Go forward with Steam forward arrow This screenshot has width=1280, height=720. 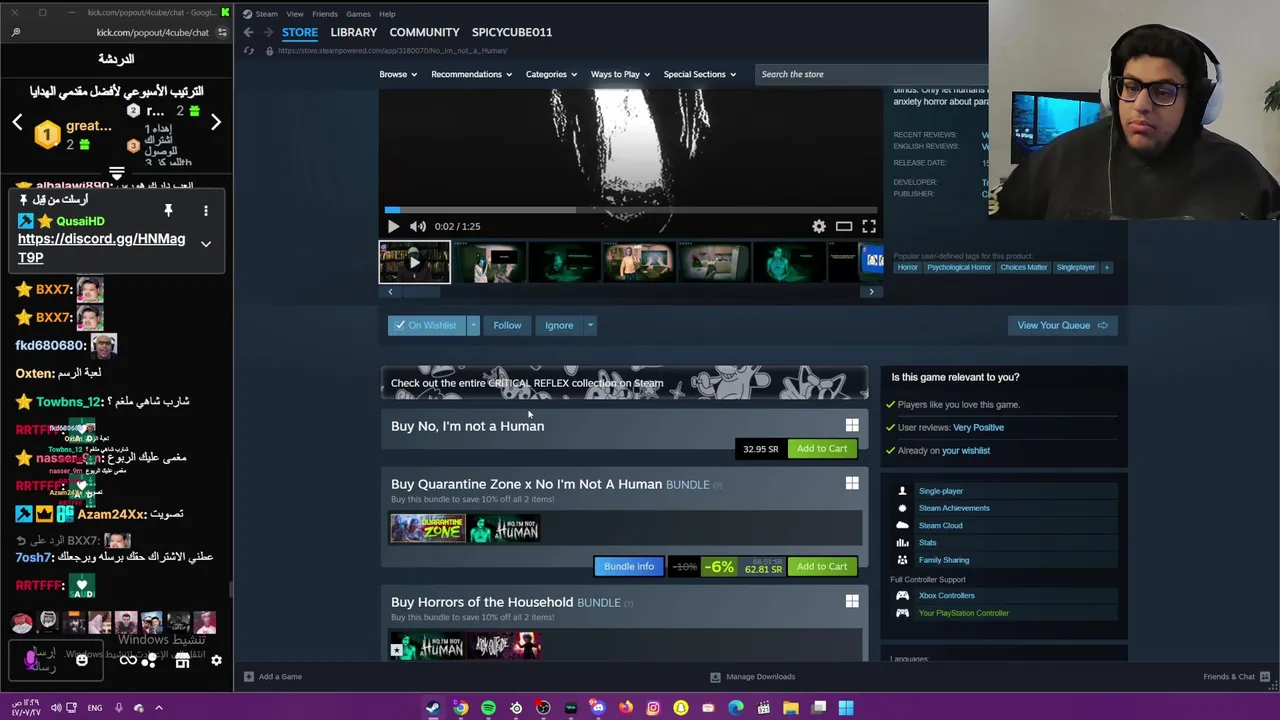[266, 32]
